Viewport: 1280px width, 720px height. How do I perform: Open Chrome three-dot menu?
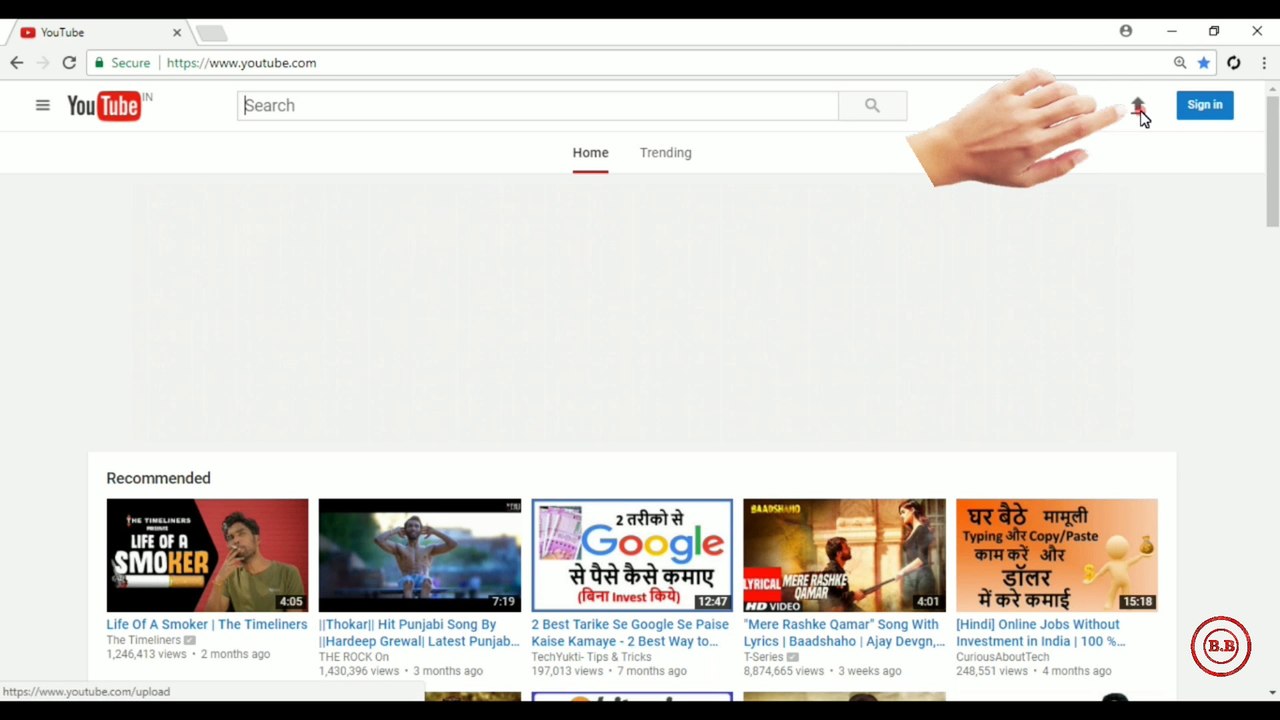[1264, 63]
